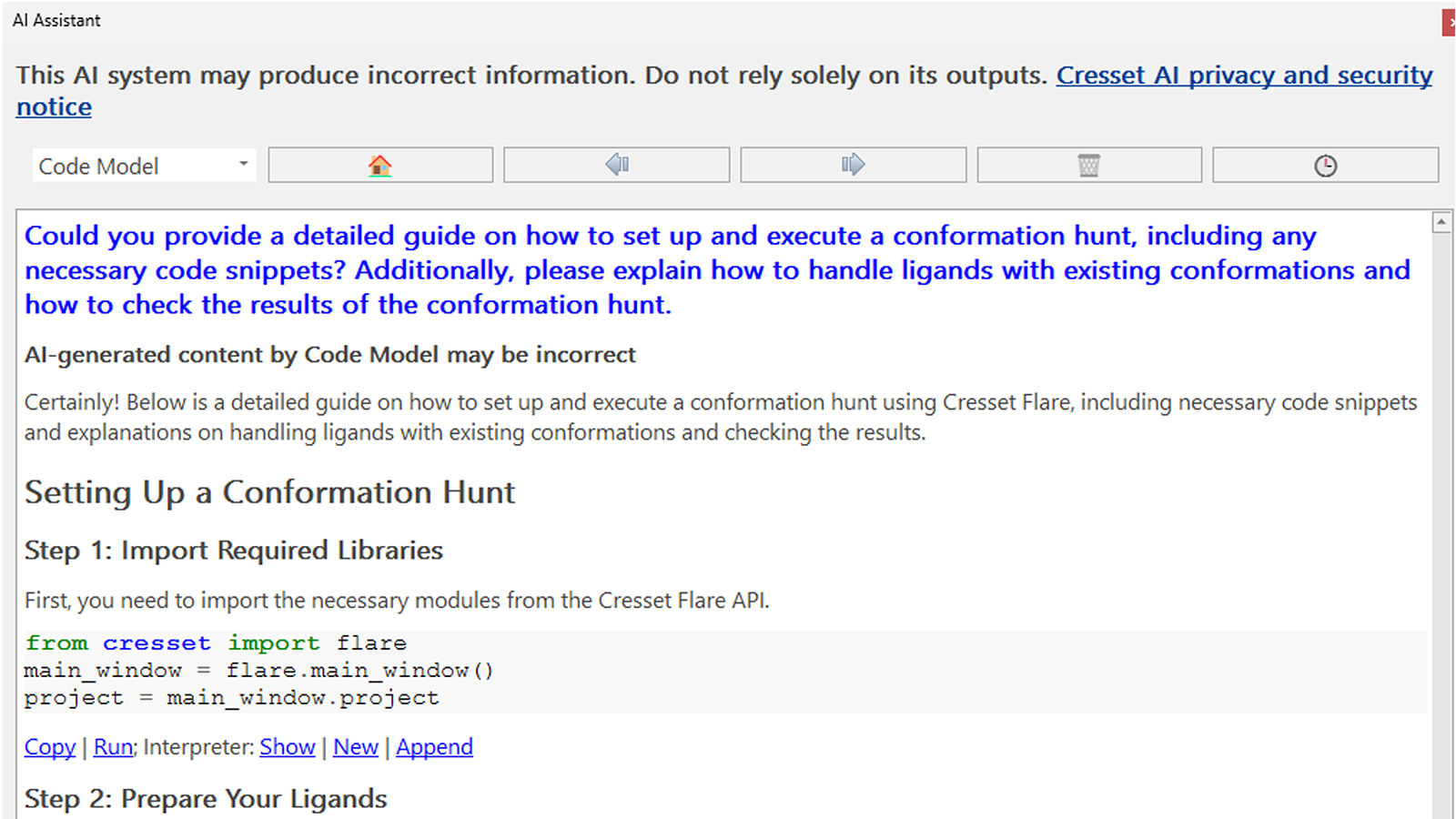Clear the chat using the trash icon
1456x819 pixels.
point(1088,166)
